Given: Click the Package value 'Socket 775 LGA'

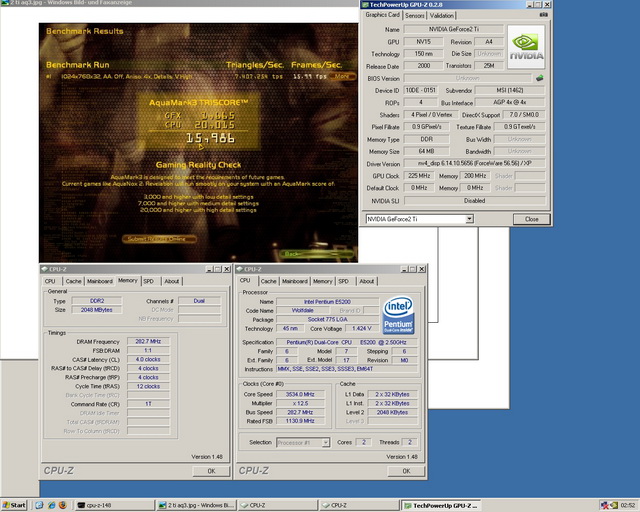Looking at the screenshot, I should [327, 319].
